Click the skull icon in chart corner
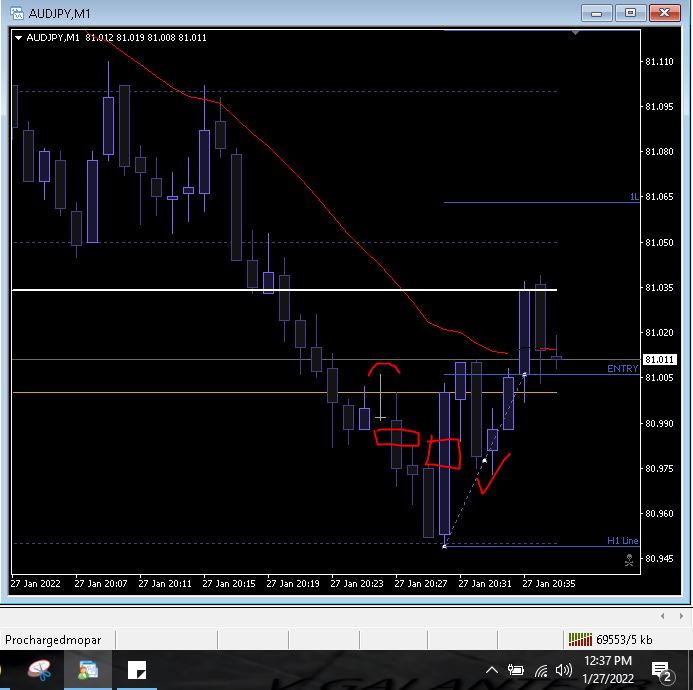Screen dimensions: 693x690 tap(629, 560)
